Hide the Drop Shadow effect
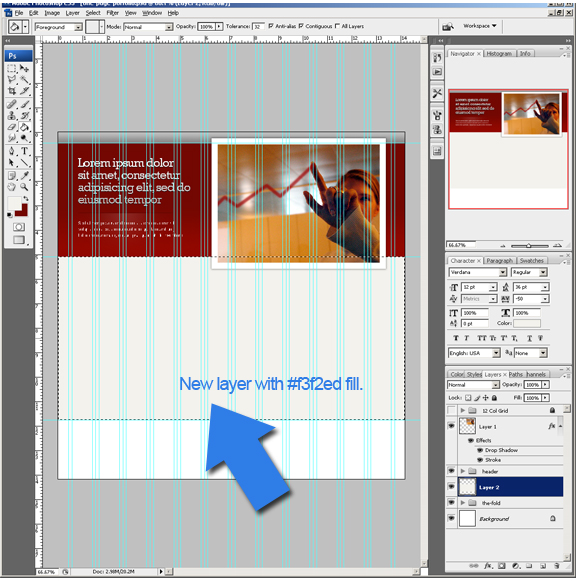 pos(480,450)
